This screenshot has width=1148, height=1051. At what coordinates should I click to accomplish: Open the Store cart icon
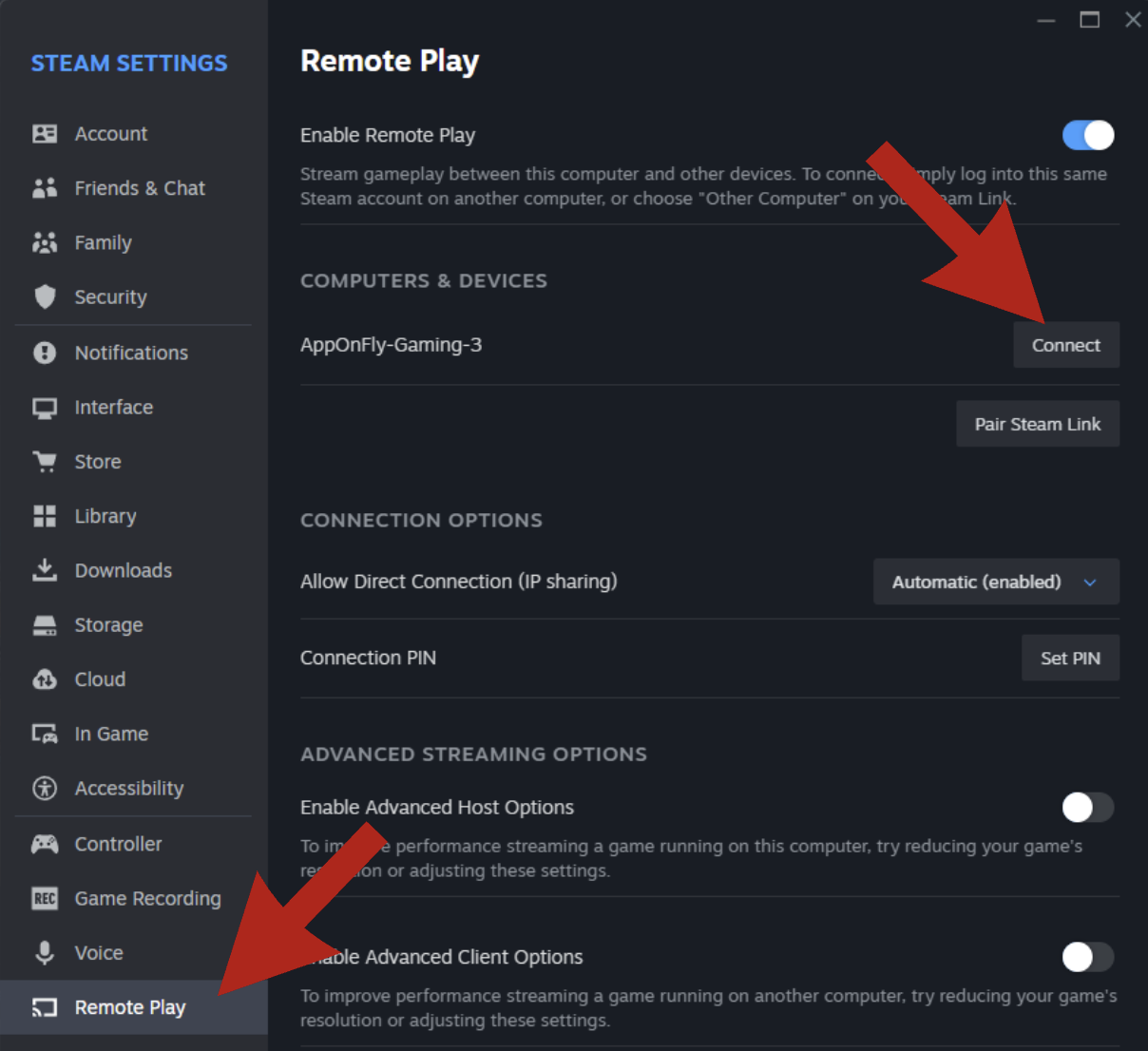pos(45,462)
